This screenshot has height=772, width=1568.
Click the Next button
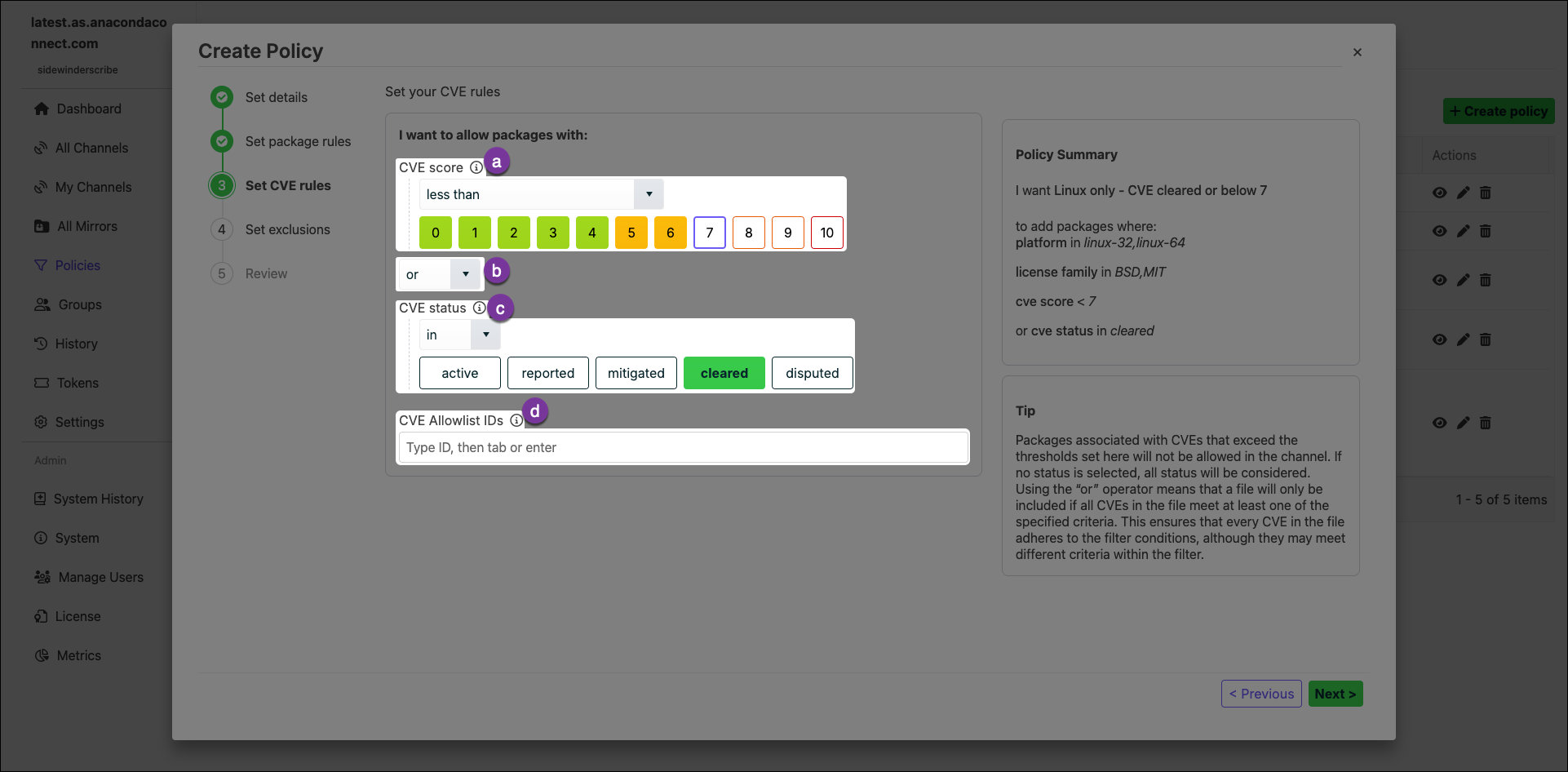point(1335,694)
